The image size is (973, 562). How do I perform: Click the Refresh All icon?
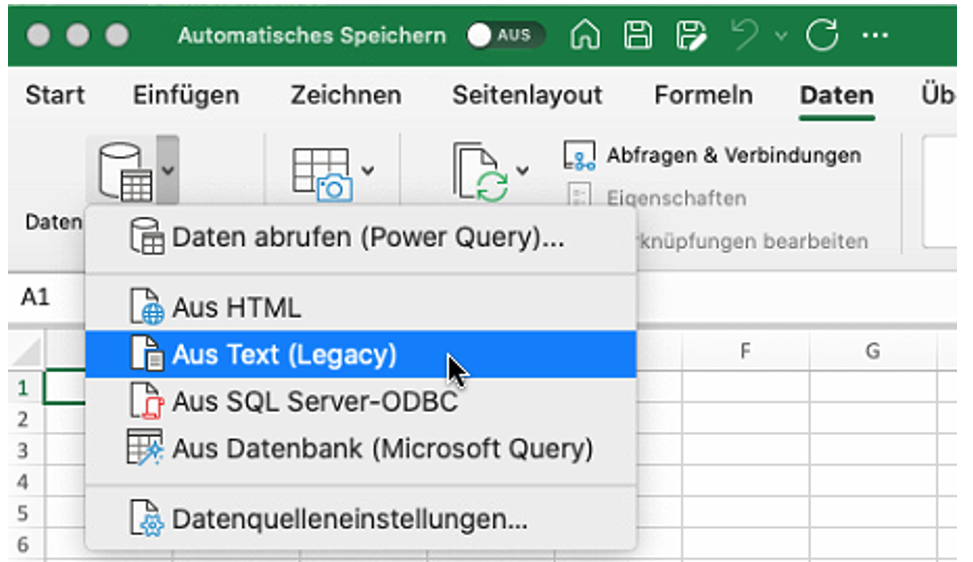click(481, 172)
